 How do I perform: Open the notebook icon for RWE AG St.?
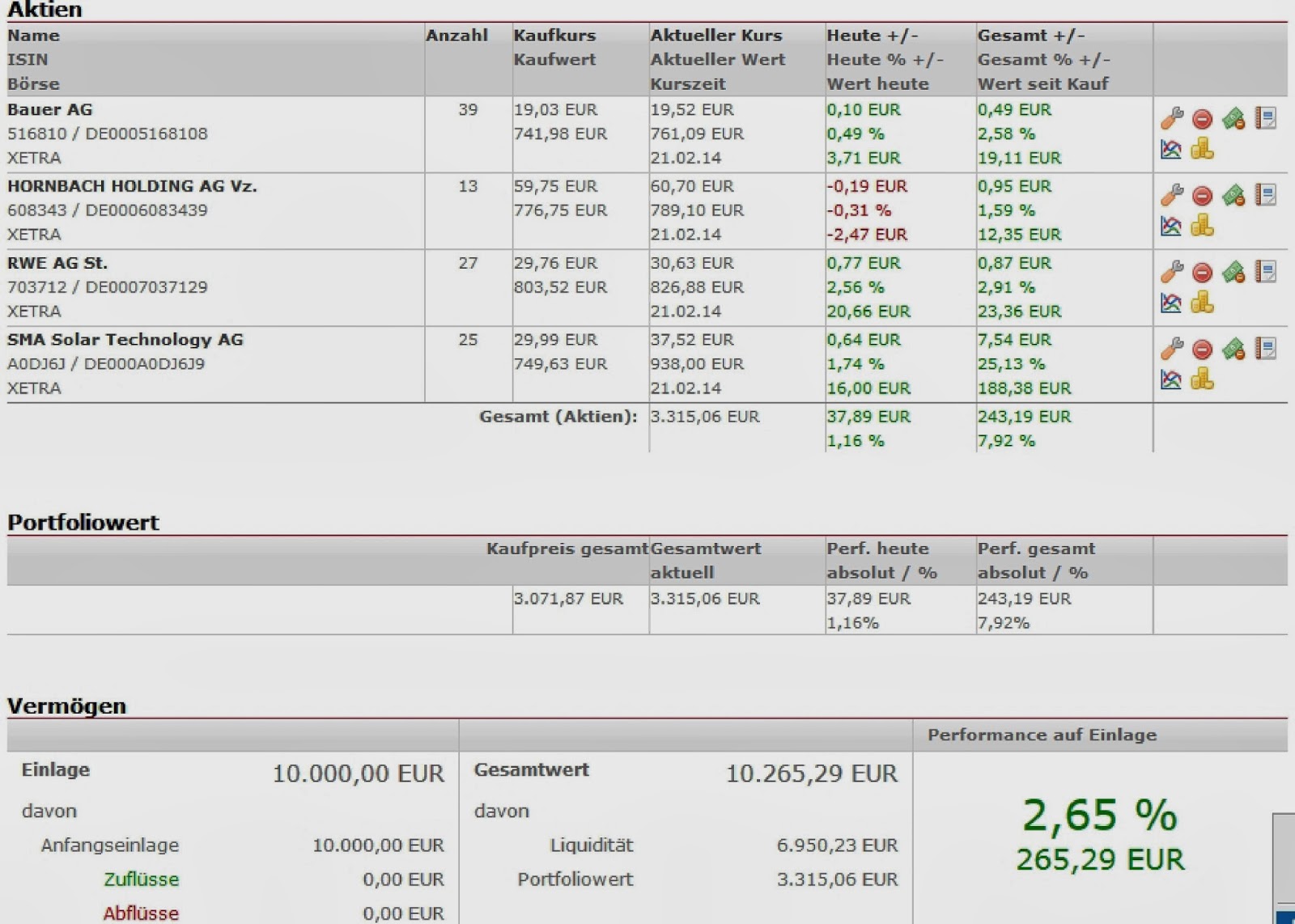1266,272
